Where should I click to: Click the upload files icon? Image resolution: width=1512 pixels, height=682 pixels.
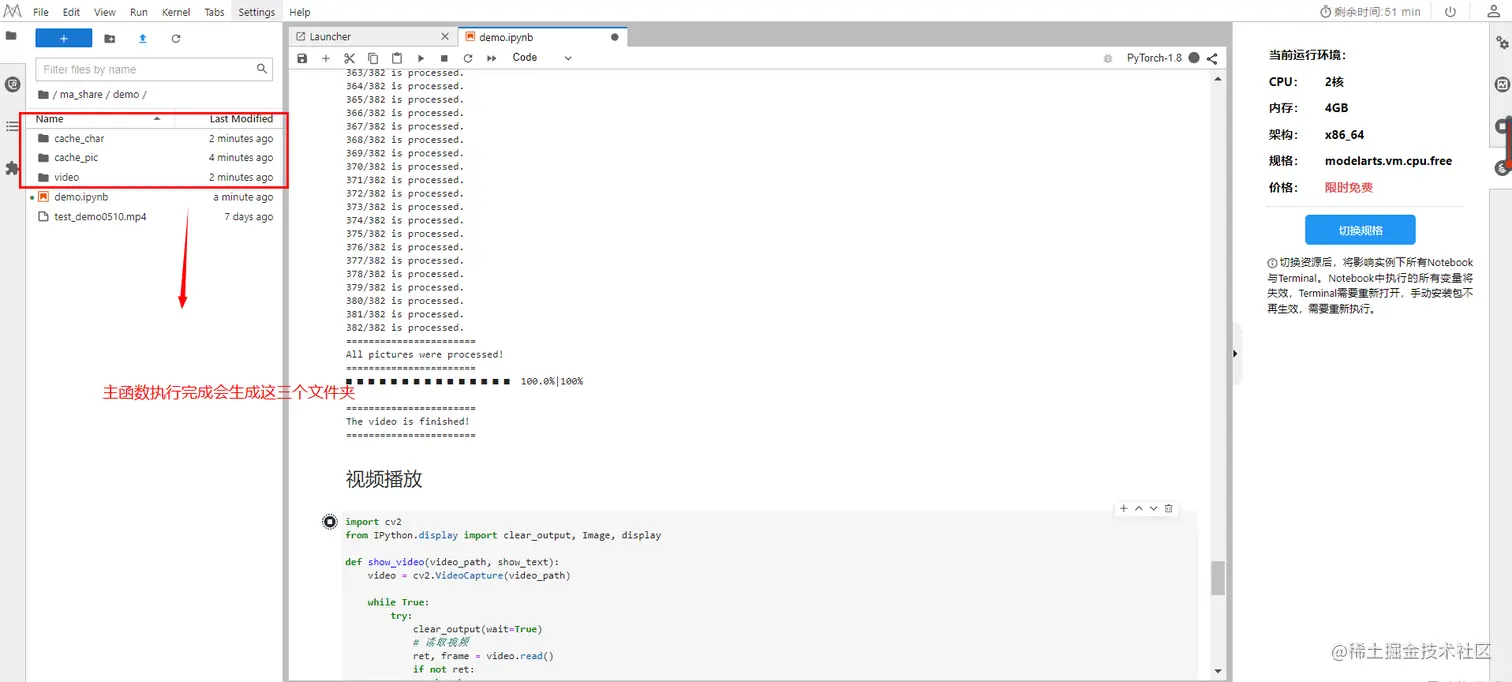click(142, 38)
